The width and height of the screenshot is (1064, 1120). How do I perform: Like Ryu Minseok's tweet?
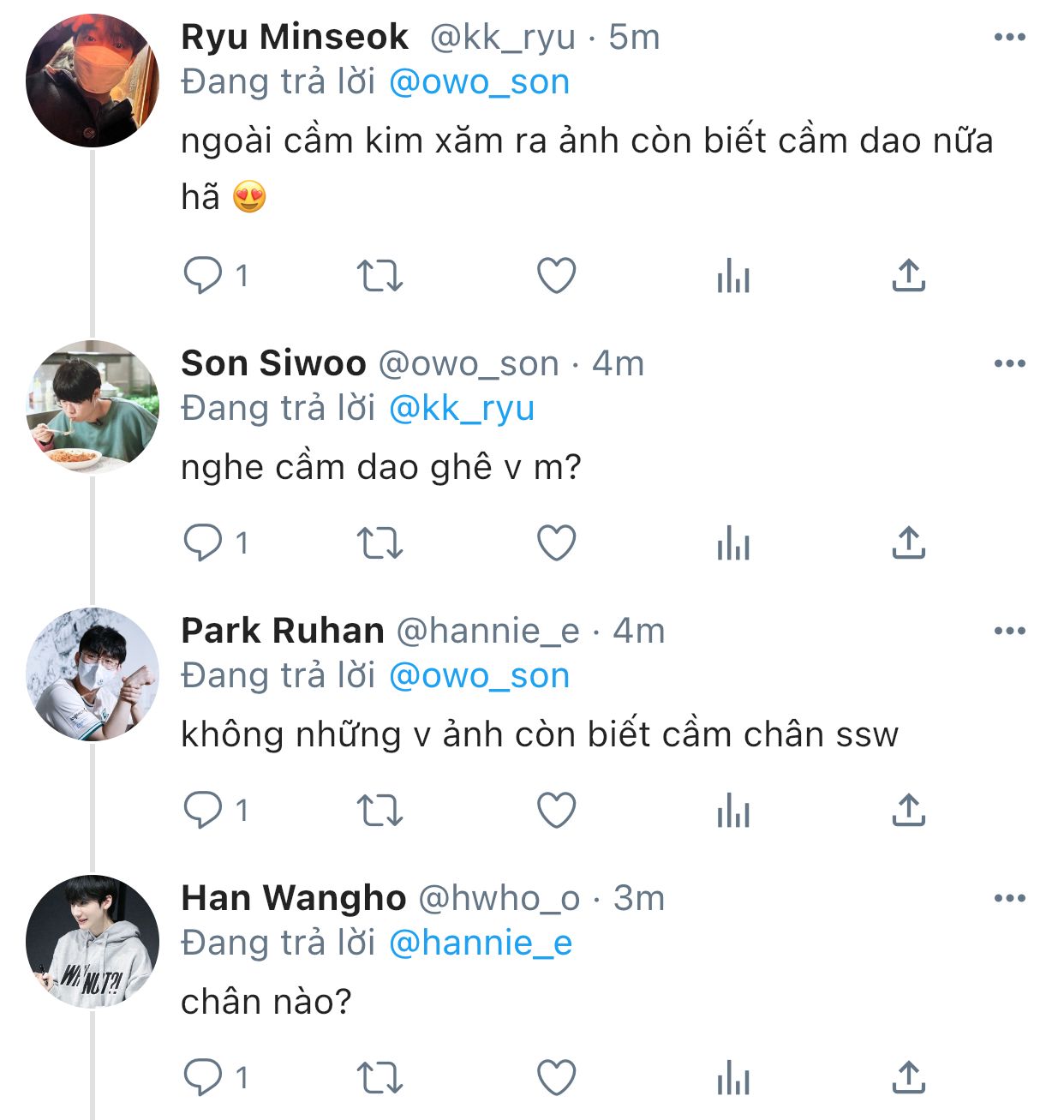tap(556, 276)
